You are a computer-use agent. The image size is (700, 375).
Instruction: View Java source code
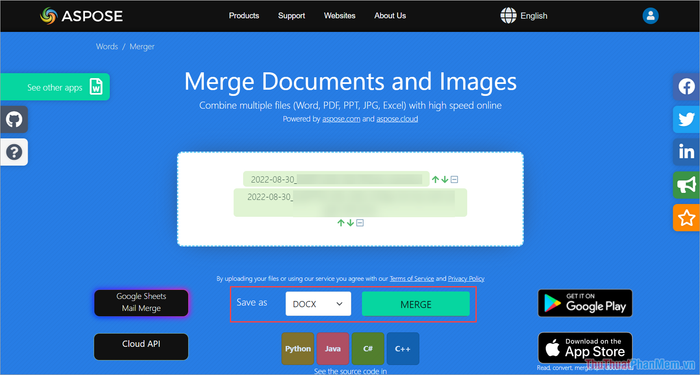point(333,349)
